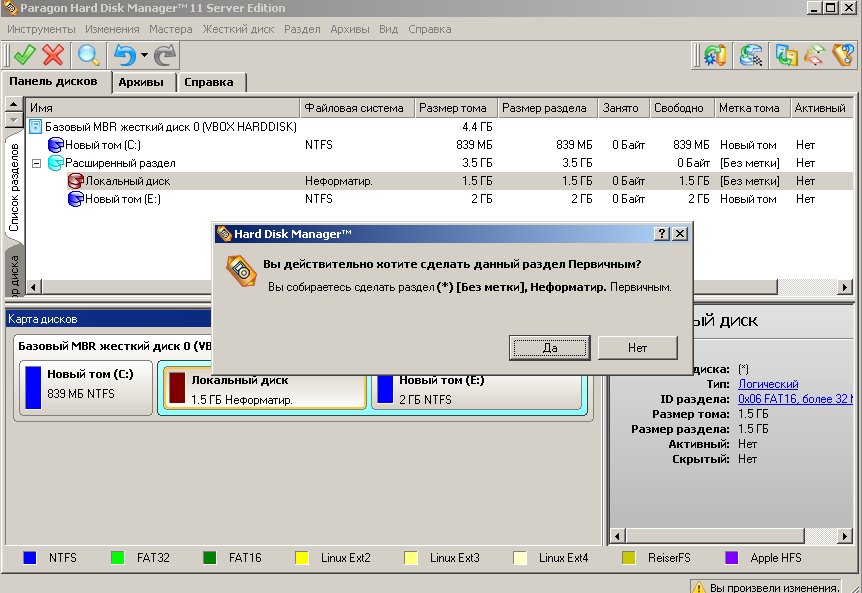Click the gray Redo arrow icon
The width and height of the screenshot is (862, 593).
(x=165, y=55)
